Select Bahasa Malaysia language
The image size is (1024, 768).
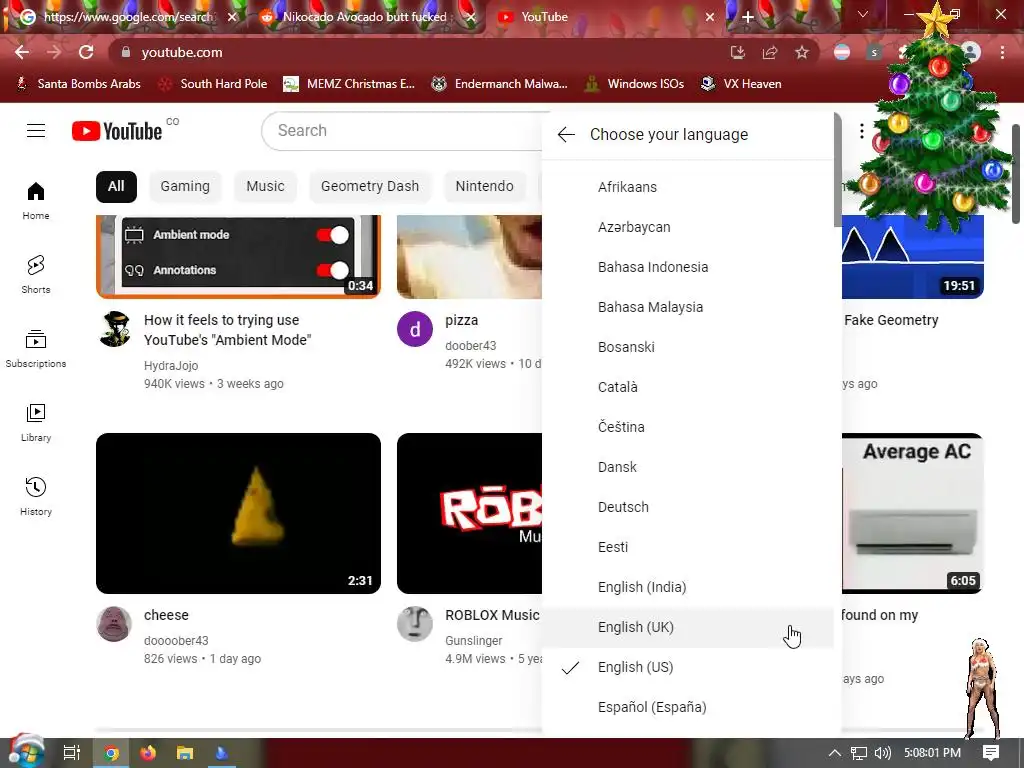coord(688,307)
